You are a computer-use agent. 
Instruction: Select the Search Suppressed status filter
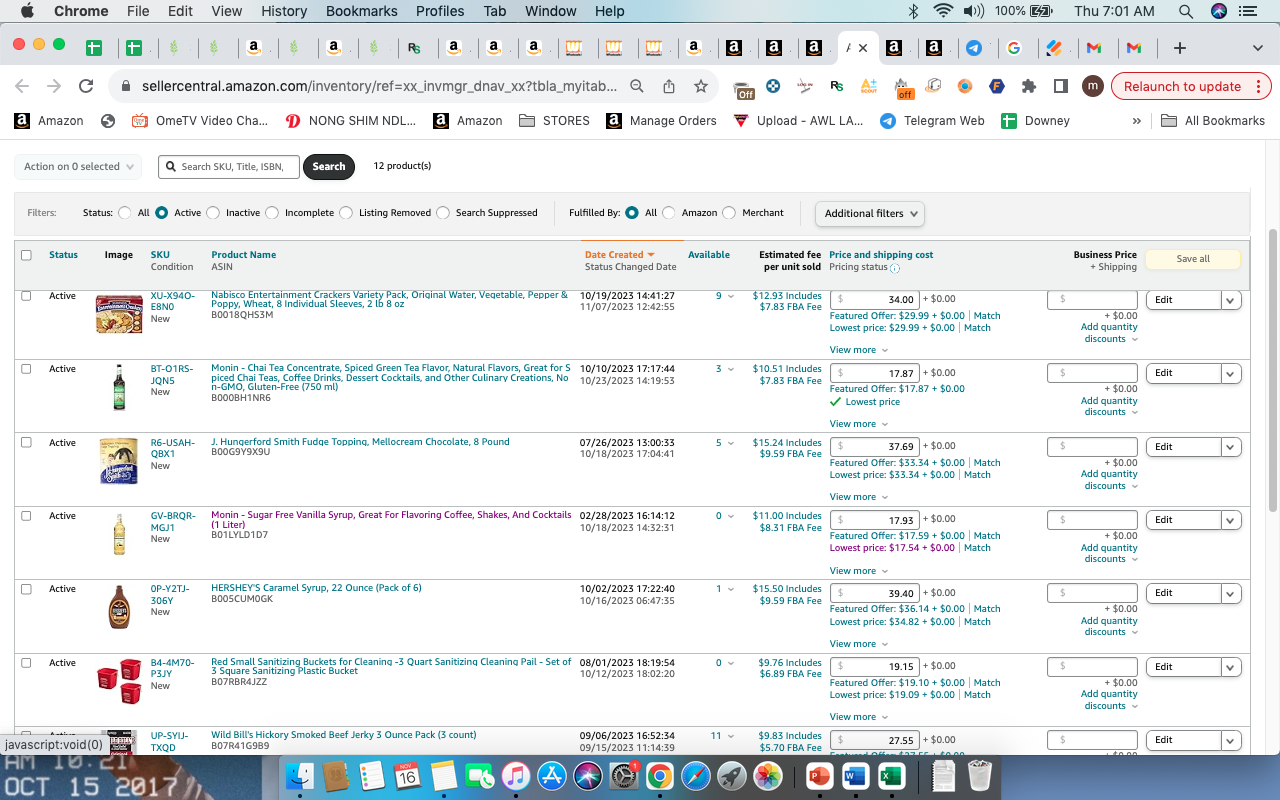[443, 213]
